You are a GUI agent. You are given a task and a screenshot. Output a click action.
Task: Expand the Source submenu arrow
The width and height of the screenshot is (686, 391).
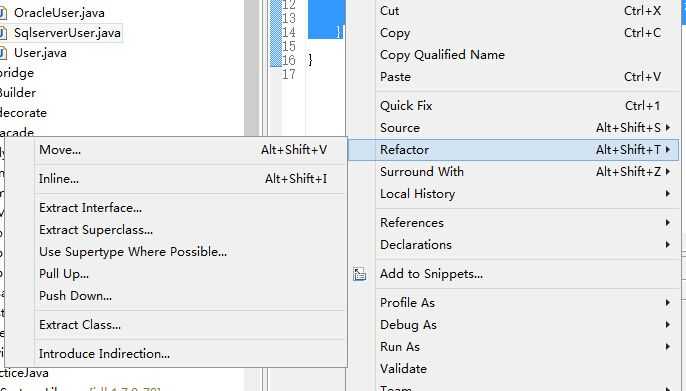[668, 127]
